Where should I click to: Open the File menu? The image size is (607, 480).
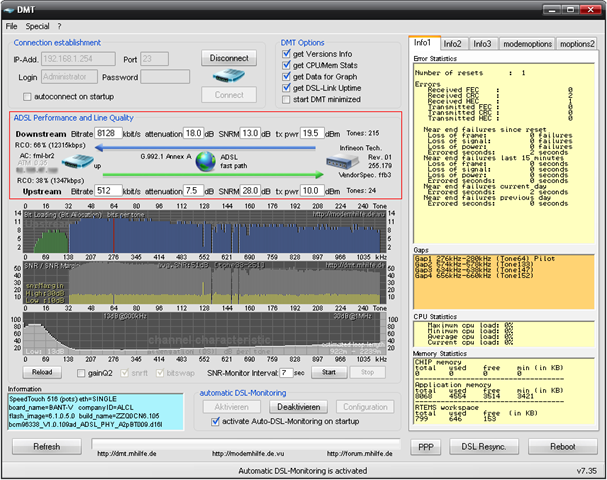(x=11, y=26)
